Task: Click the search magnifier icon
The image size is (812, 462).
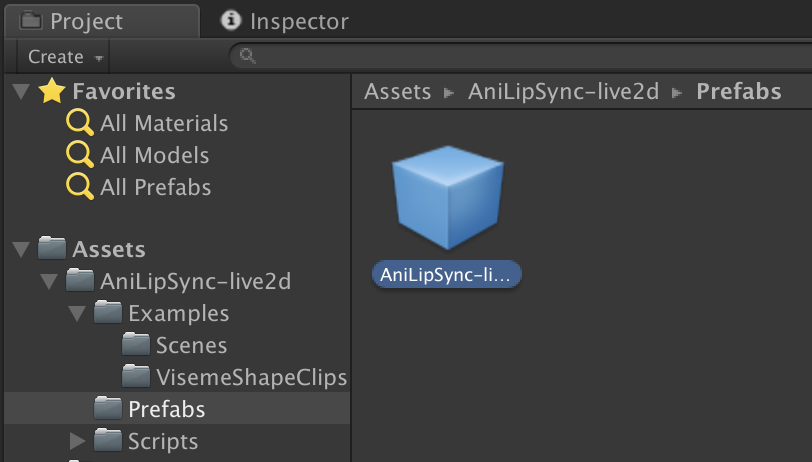Action: click(248, 56)
